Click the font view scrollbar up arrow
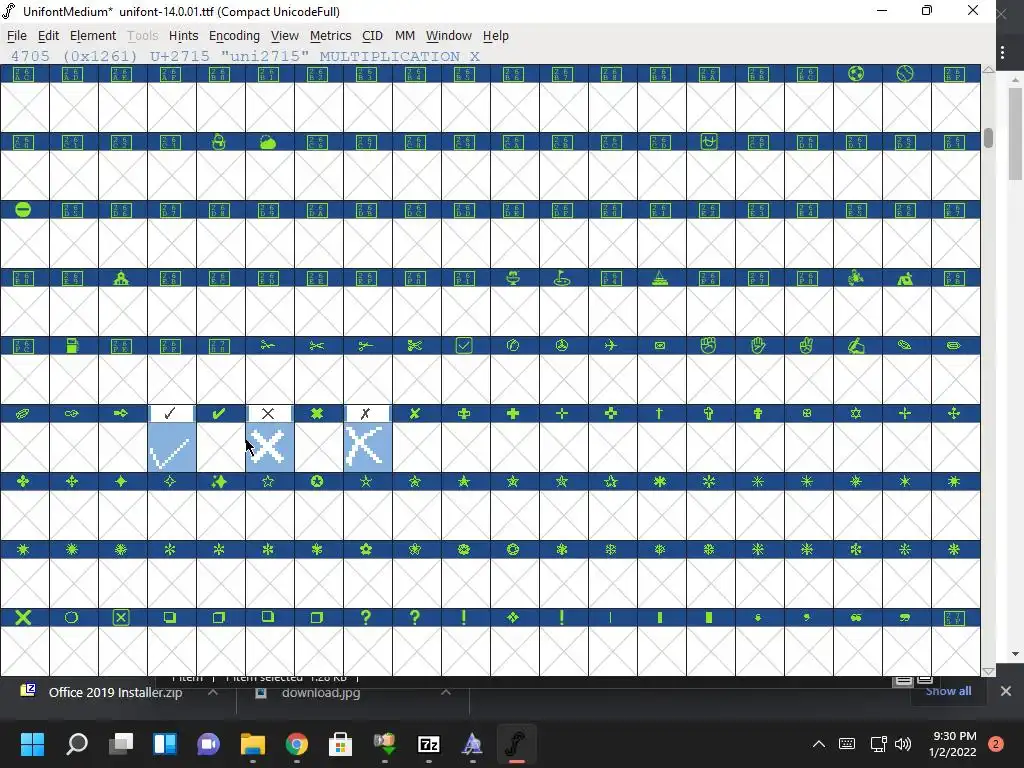 click(989, 69)
